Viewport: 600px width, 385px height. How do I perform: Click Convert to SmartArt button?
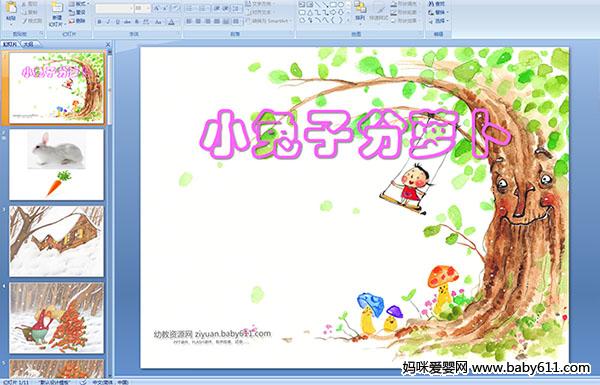click(x=269, y=21)
